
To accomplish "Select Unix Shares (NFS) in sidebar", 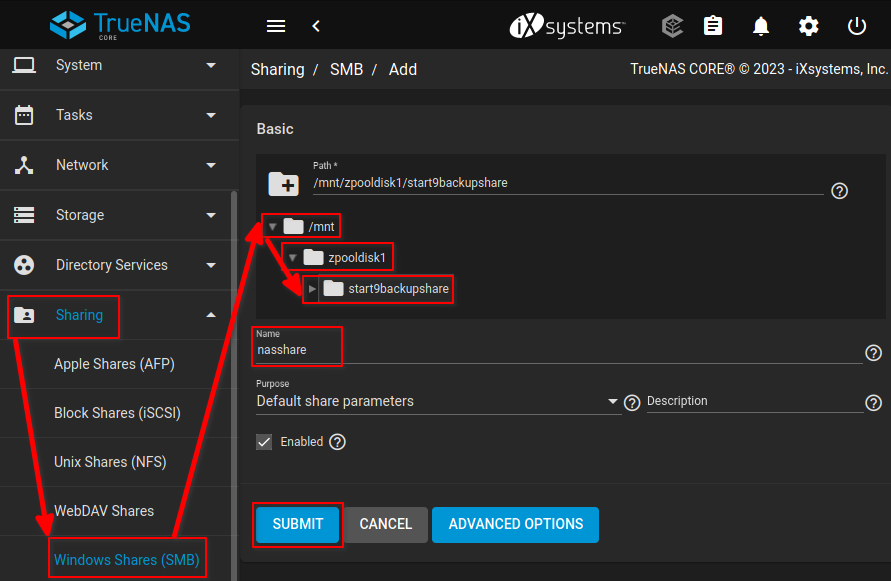I will tap(110, 462).
